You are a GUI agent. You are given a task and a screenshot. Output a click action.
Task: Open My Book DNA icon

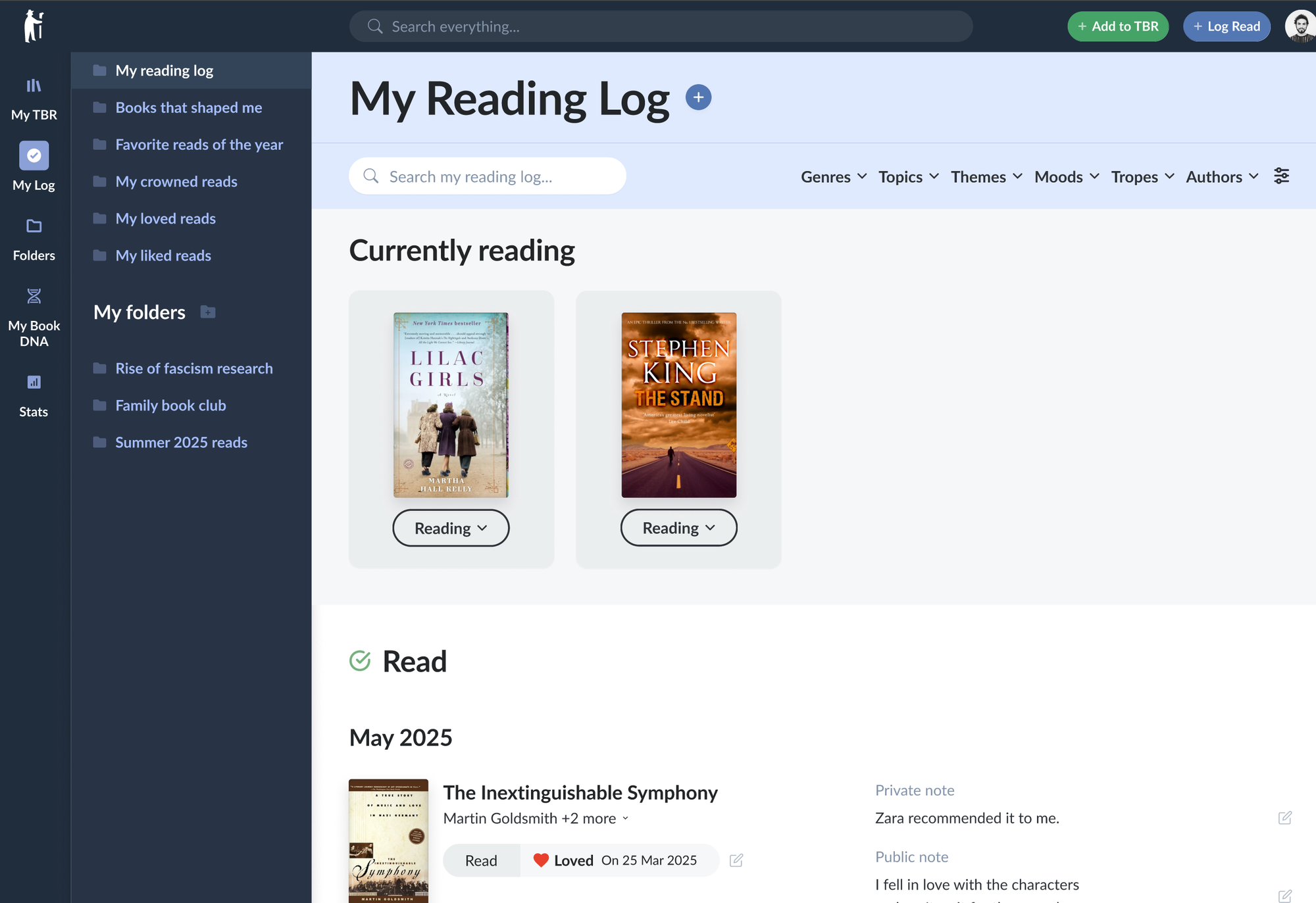(34, 296)
